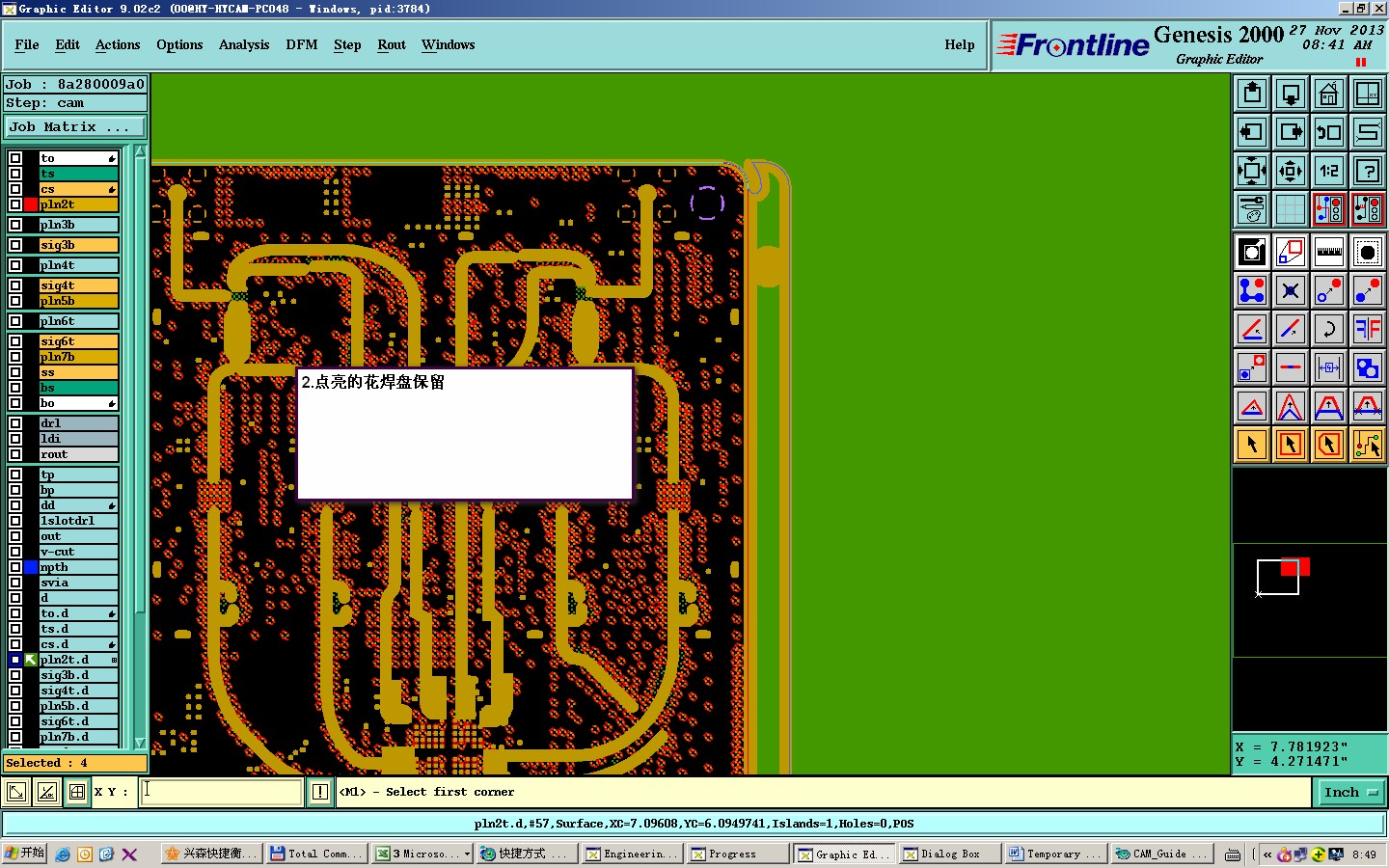The width and height of the screenshot is (1389, 868).
Task: Select the polygon area select tool
Action: click(x=1329, y=445)
